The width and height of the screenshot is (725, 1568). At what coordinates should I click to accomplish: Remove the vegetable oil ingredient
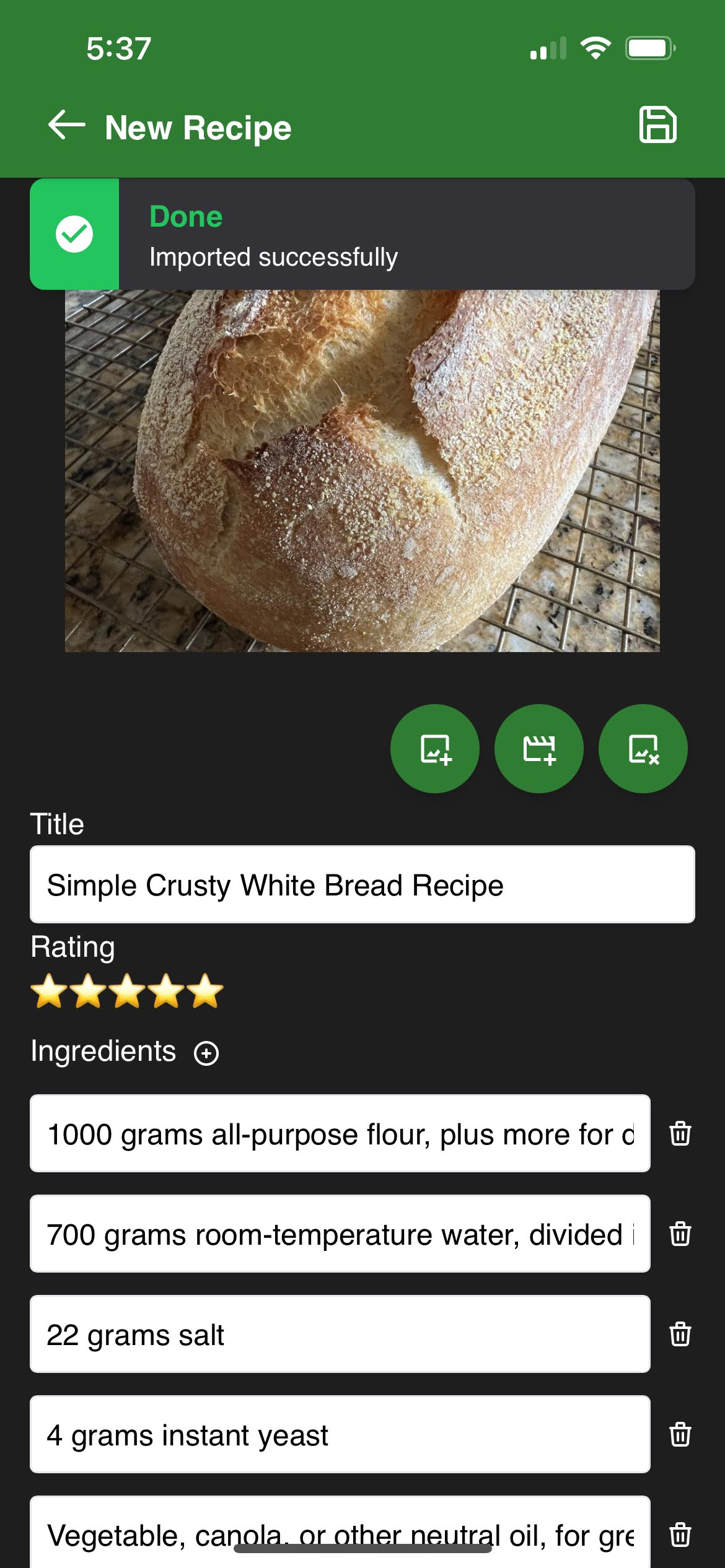pos(680,1535)
